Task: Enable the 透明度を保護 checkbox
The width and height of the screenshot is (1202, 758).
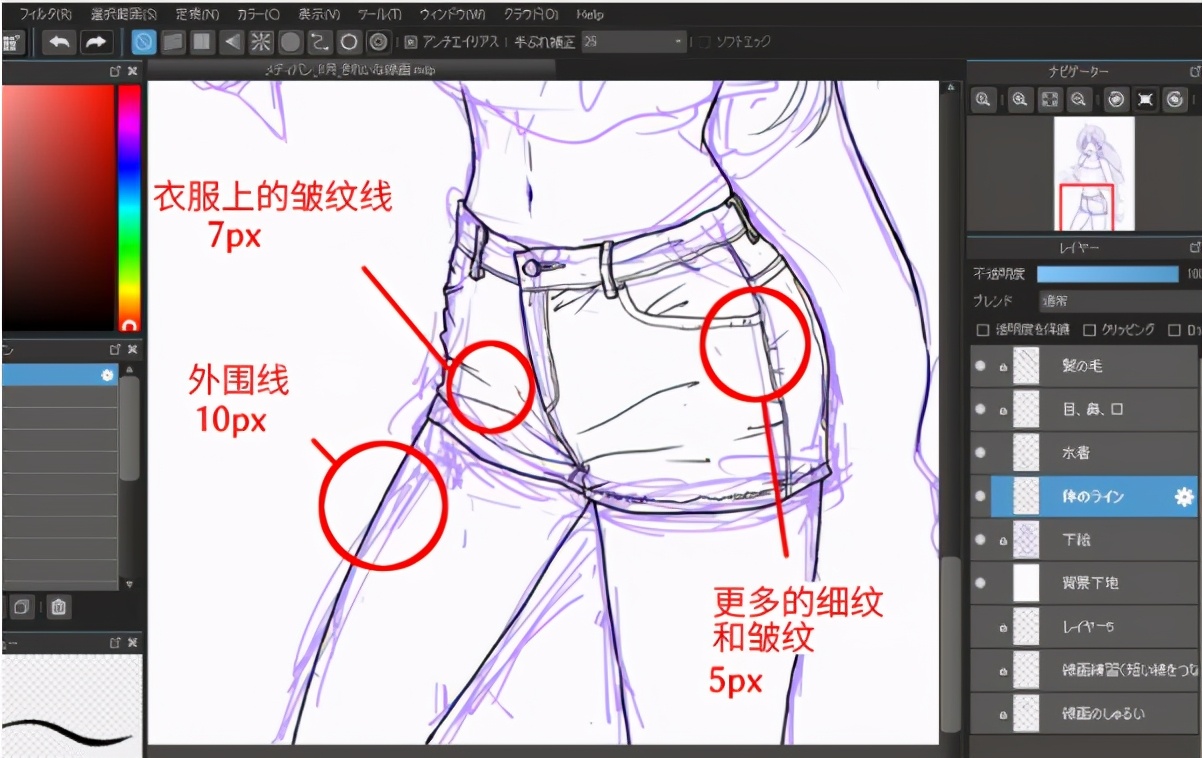Action: [x=983, y=330]
